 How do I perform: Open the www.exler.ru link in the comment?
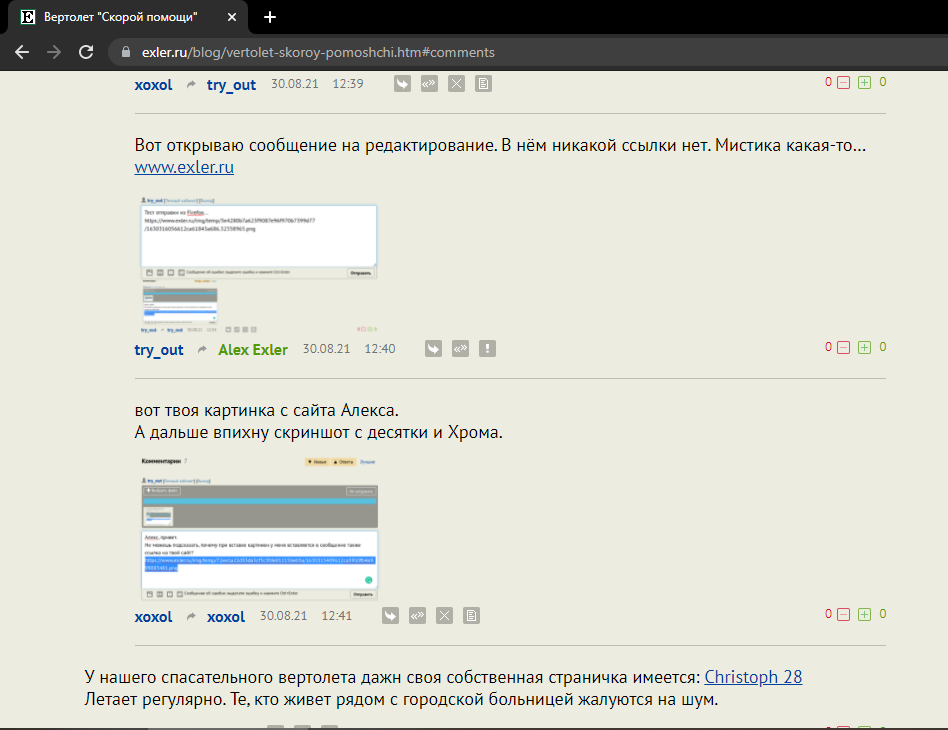[x=184, y=168]
